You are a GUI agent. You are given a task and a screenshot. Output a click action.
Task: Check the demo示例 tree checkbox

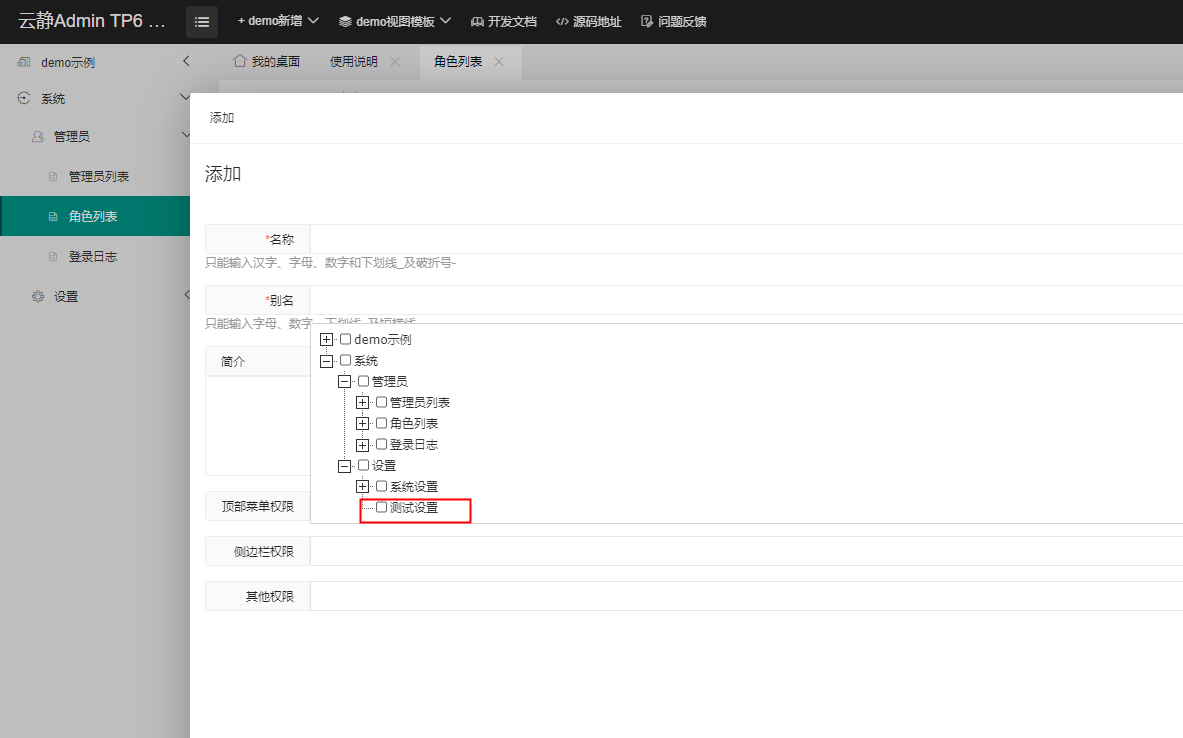click(x=346, y=339)
